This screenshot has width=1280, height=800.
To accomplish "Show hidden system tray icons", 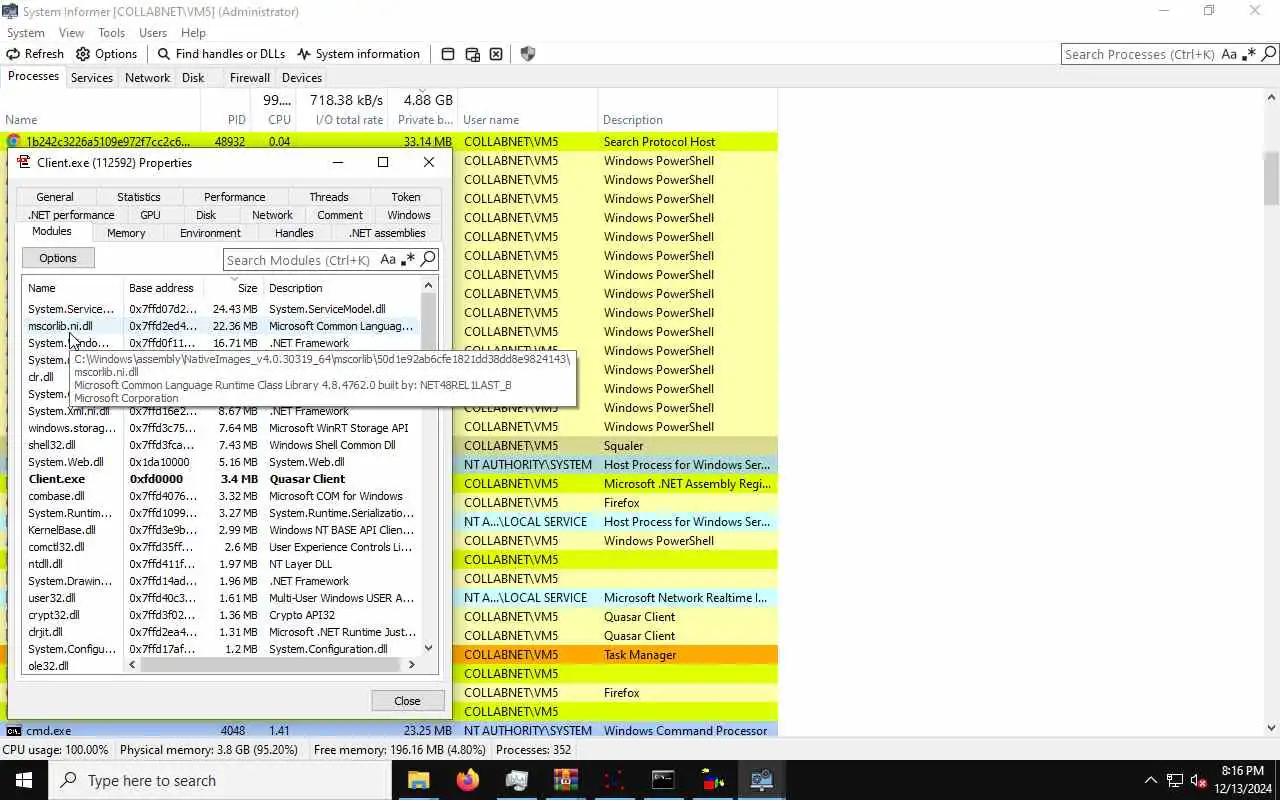I will pyautogui.click(x=1150, y=780).
